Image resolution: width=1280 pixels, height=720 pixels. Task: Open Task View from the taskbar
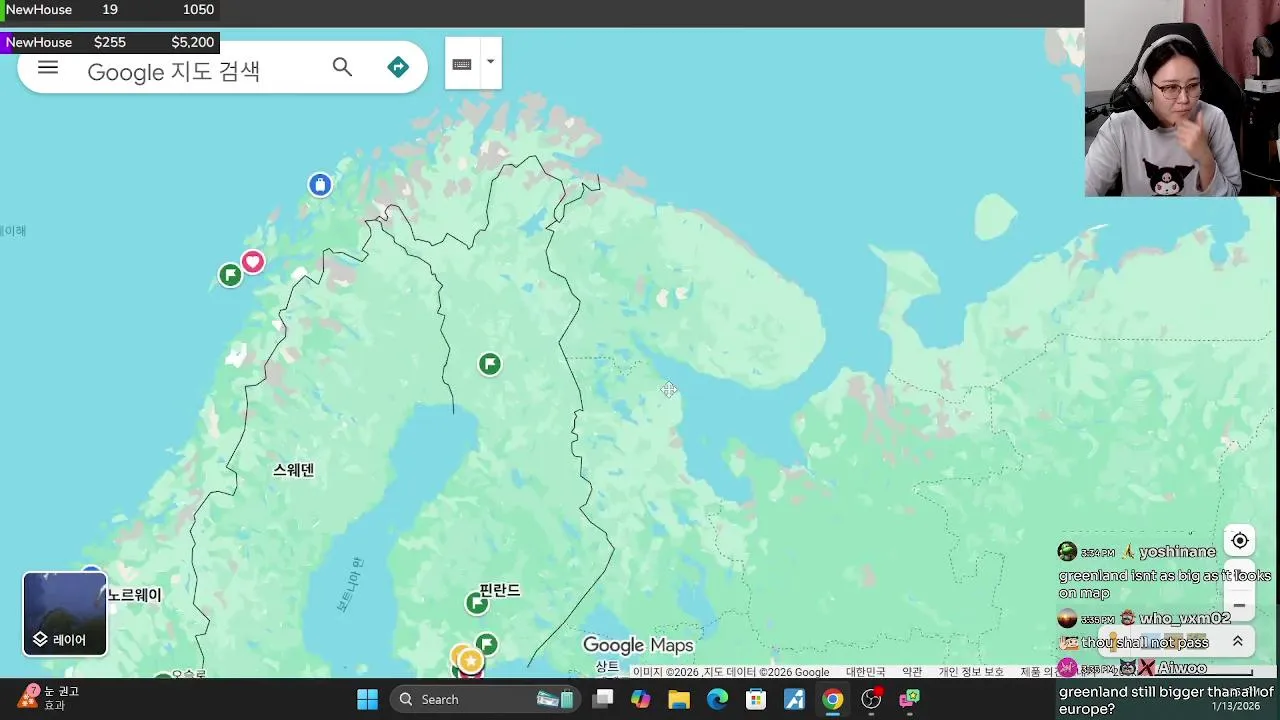click(603, 699)
